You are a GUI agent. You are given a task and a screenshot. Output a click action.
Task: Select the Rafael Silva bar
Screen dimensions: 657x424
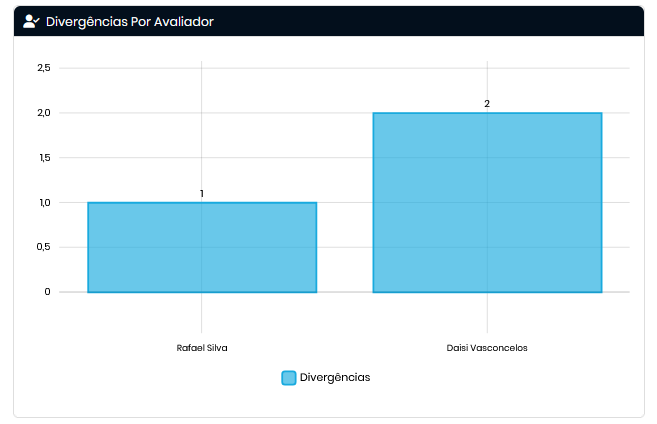(202, 248)
